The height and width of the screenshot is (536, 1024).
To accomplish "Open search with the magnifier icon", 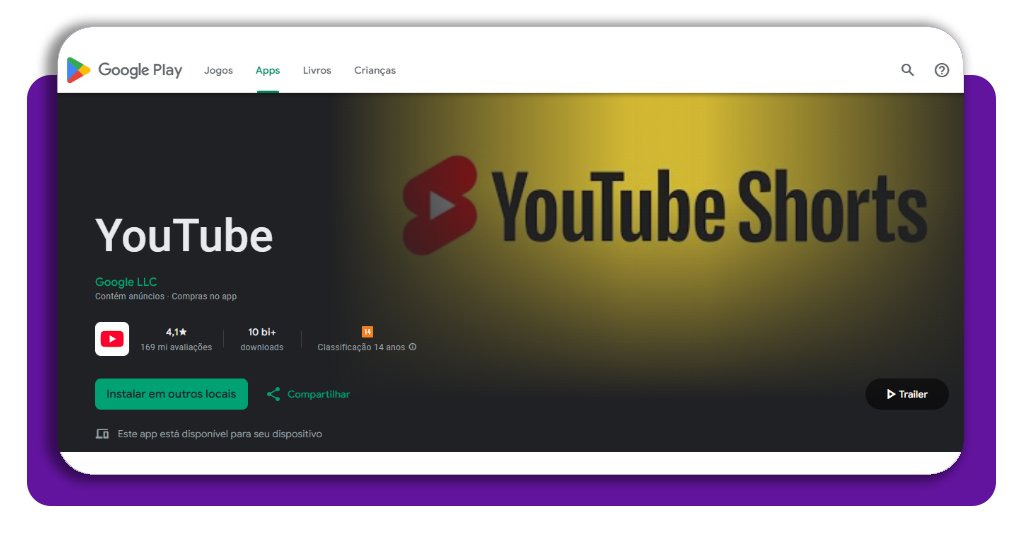I will tap(907, 70).
